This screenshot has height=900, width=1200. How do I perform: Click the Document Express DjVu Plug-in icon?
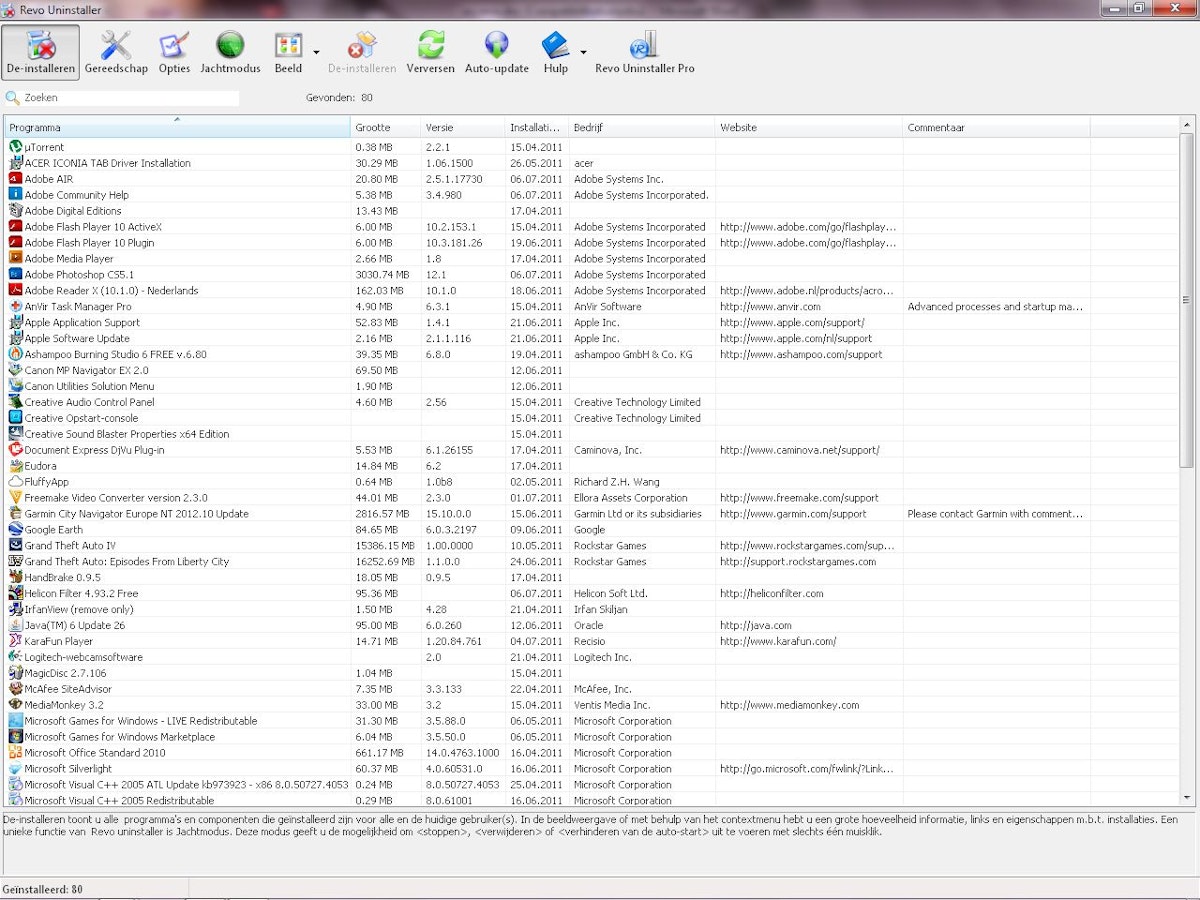[15, 450]
